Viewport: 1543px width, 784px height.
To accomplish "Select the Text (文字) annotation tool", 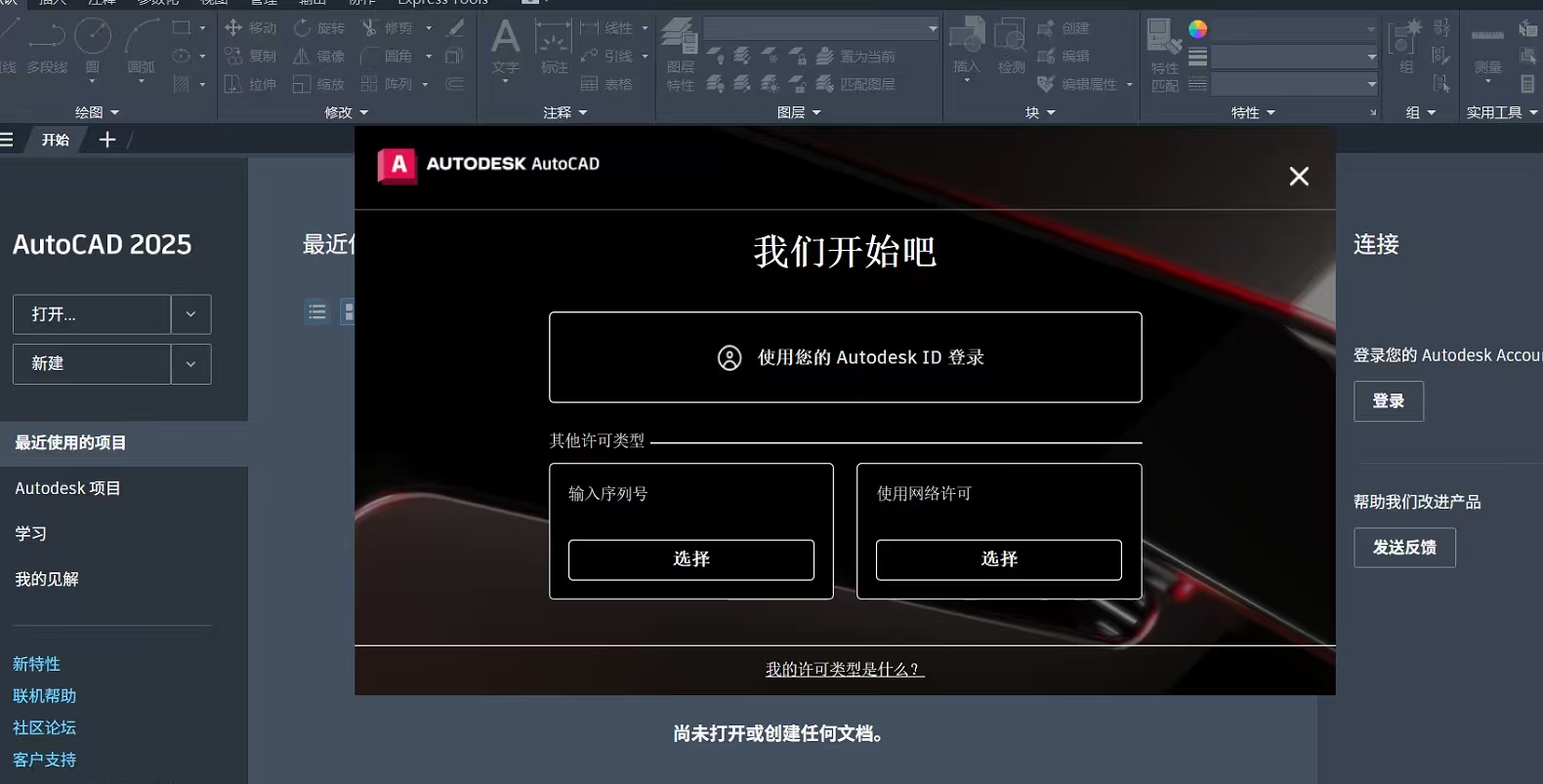I will click(x=505, y=41).
